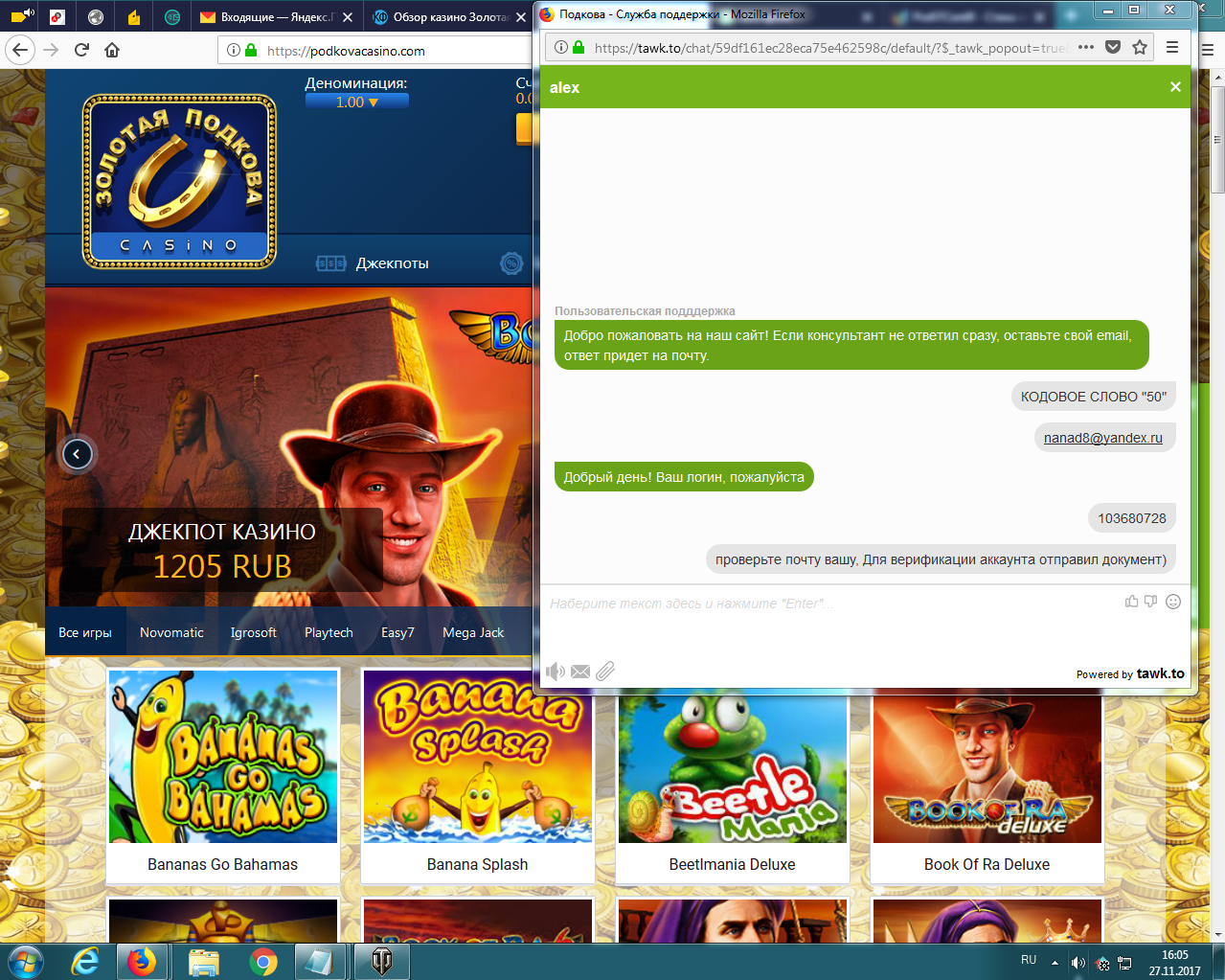Bookmark the tawk.to chat page star
1225x980 pixels.
click(x=1140, y=47)
